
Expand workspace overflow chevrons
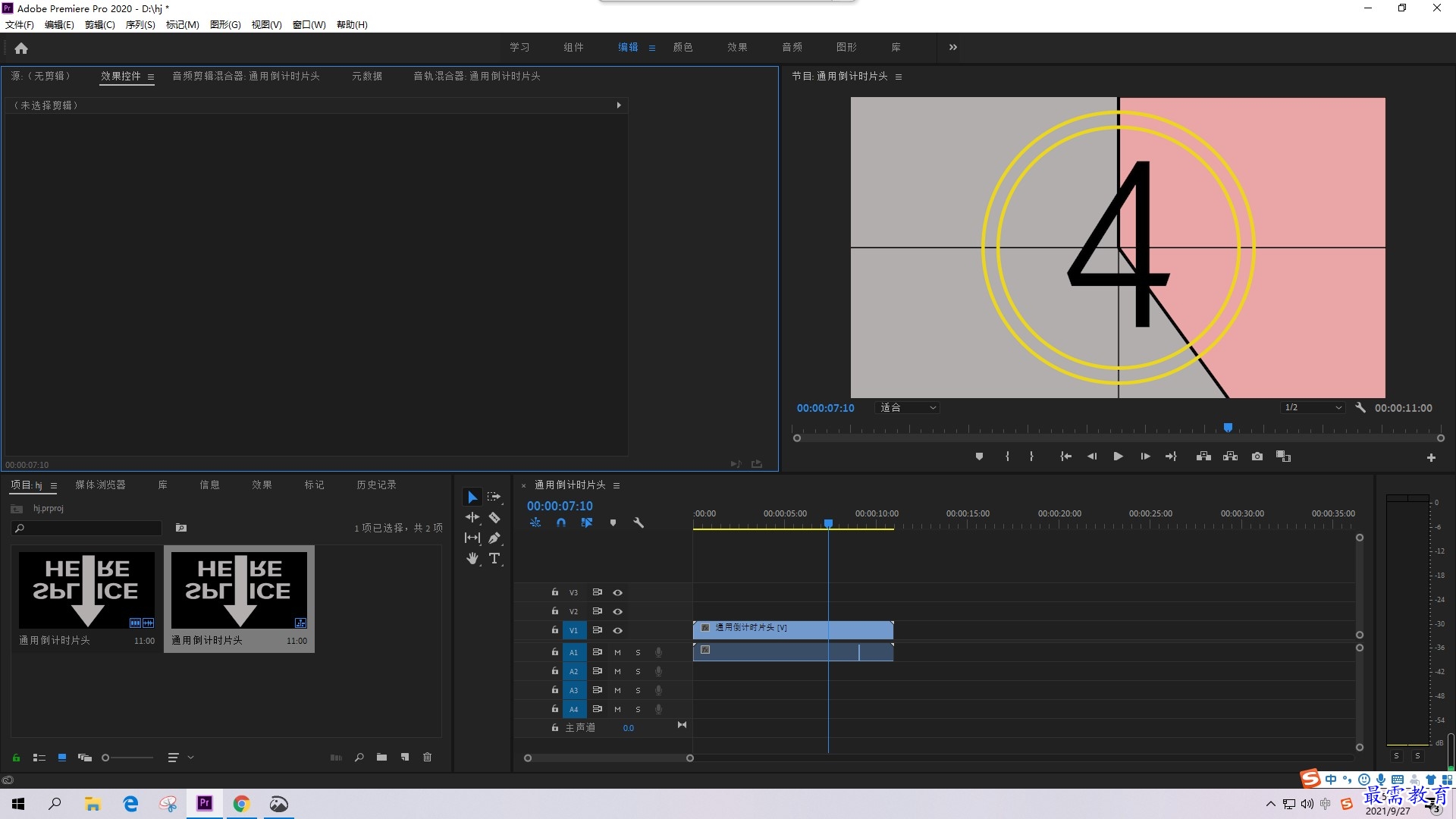(953, 47)
